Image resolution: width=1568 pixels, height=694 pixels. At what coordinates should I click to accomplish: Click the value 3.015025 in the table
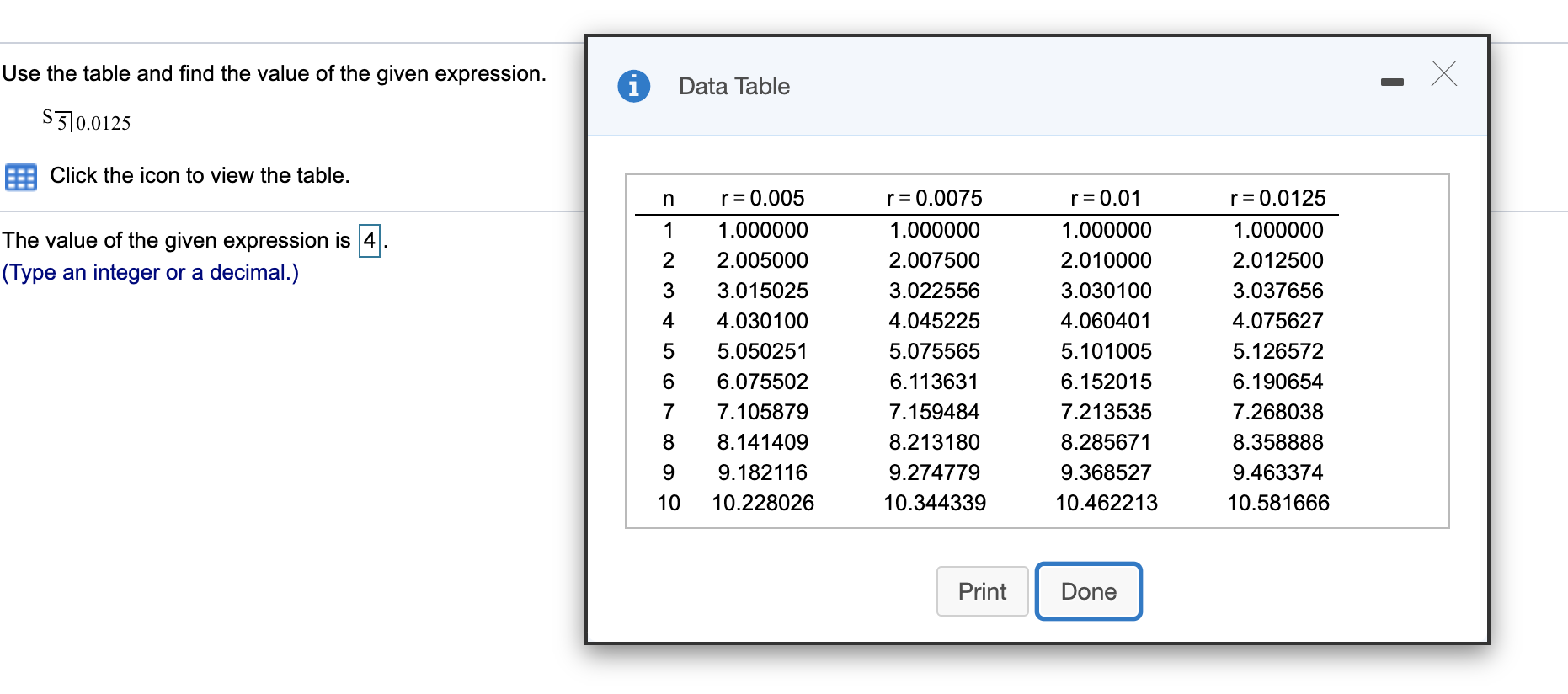762,291
